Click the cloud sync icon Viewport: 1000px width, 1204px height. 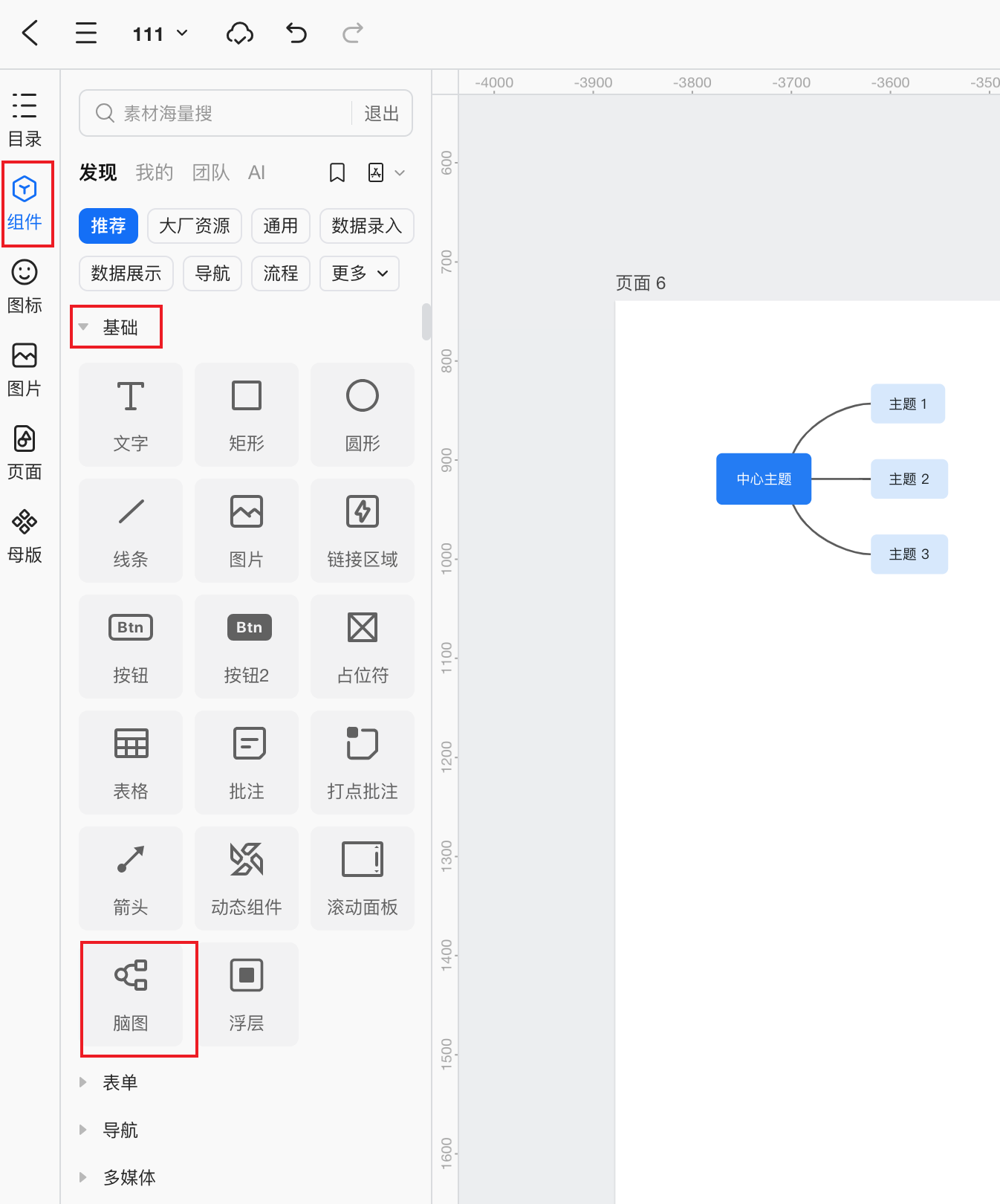coord(239,33)
